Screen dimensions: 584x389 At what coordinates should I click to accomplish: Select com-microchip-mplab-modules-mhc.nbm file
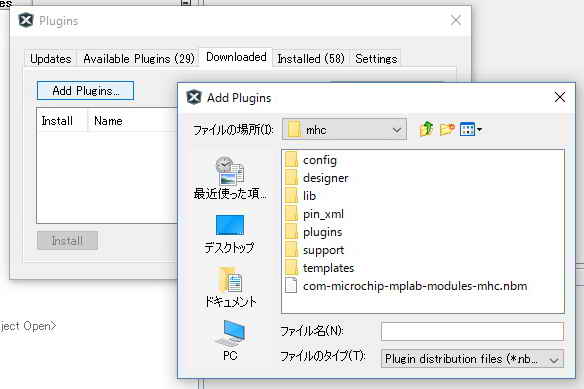(x=406, y=286)
